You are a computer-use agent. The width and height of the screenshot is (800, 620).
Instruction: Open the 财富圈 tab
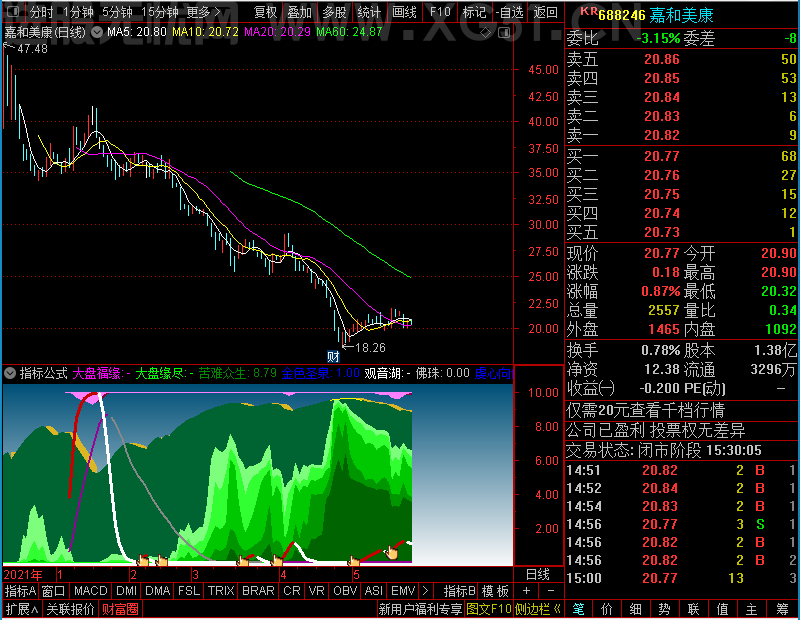click(120, 609)
